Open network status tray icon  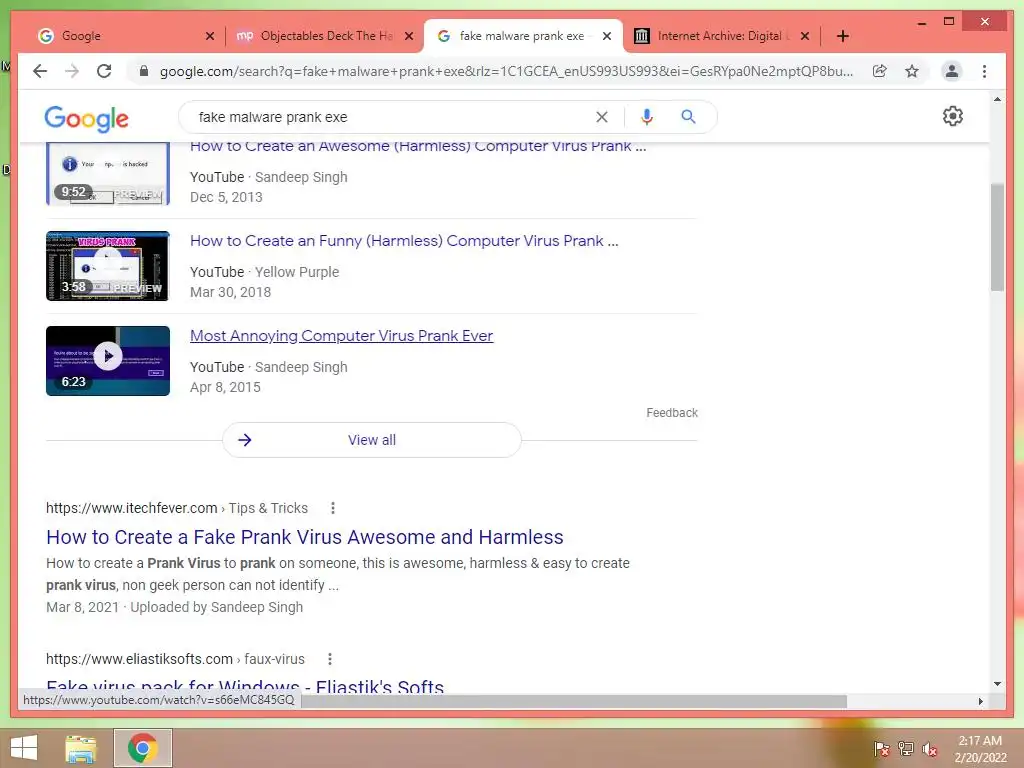pyautogui.click(x=906, y=748)
